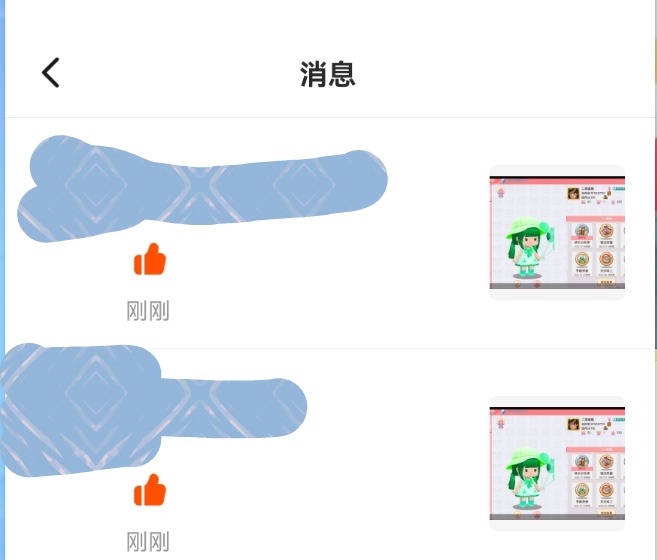Click the orange thumbs-up in first notification

click(150, 259)
